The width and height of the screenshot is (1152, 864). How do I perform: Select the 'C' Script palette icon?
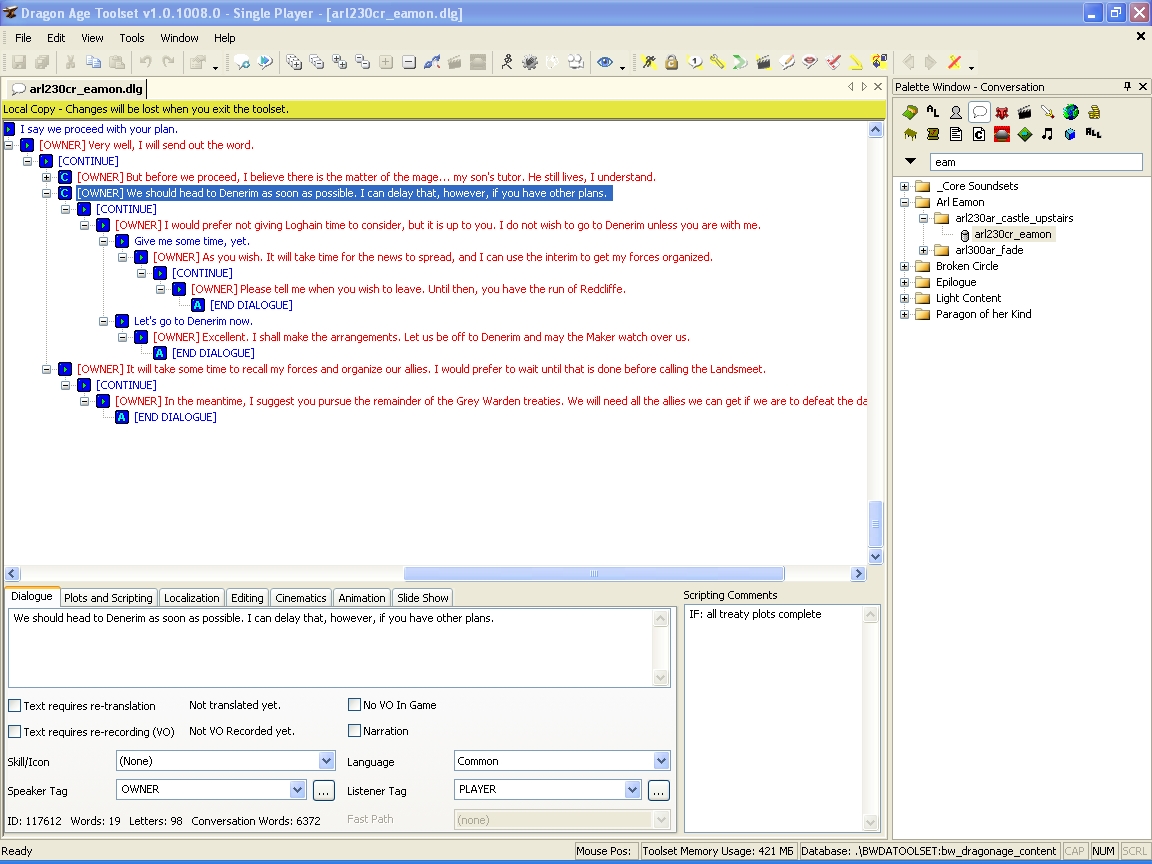point(979,134)
